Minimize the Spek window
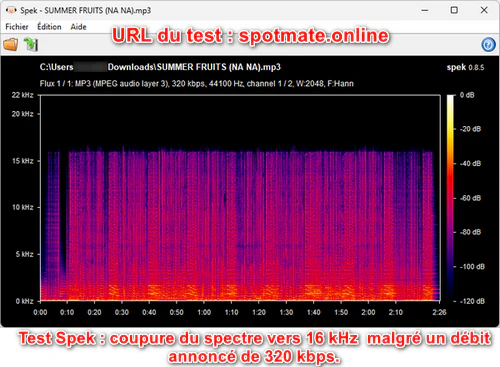 pyautogui.click(x=425, y=10)
